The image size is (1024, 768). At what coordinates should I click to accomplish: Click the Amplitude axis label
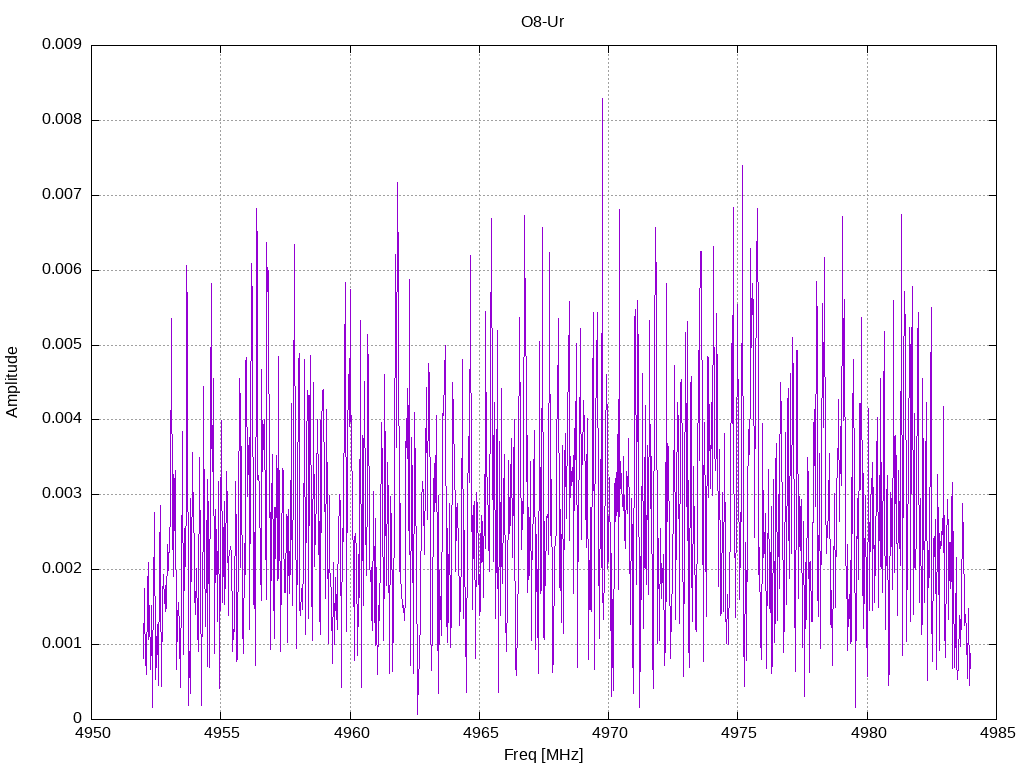coord(12,382)
